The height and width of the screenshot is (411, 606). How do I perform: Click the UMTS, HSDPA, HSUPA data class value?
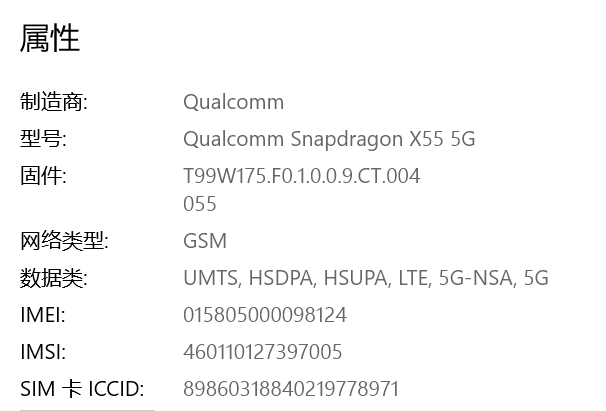(366, 278)
